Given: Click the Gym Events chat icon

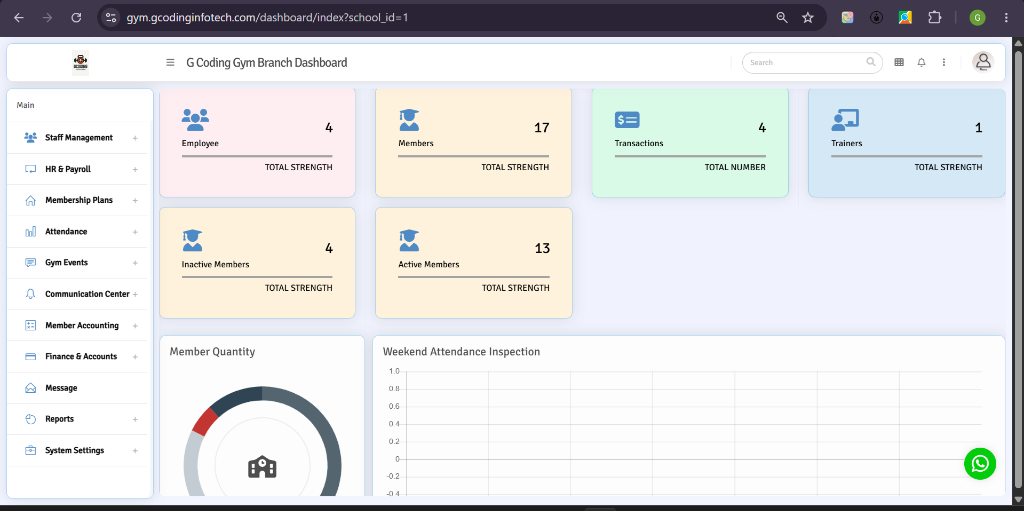Looking at the screenshot, I should coord(31,263).
